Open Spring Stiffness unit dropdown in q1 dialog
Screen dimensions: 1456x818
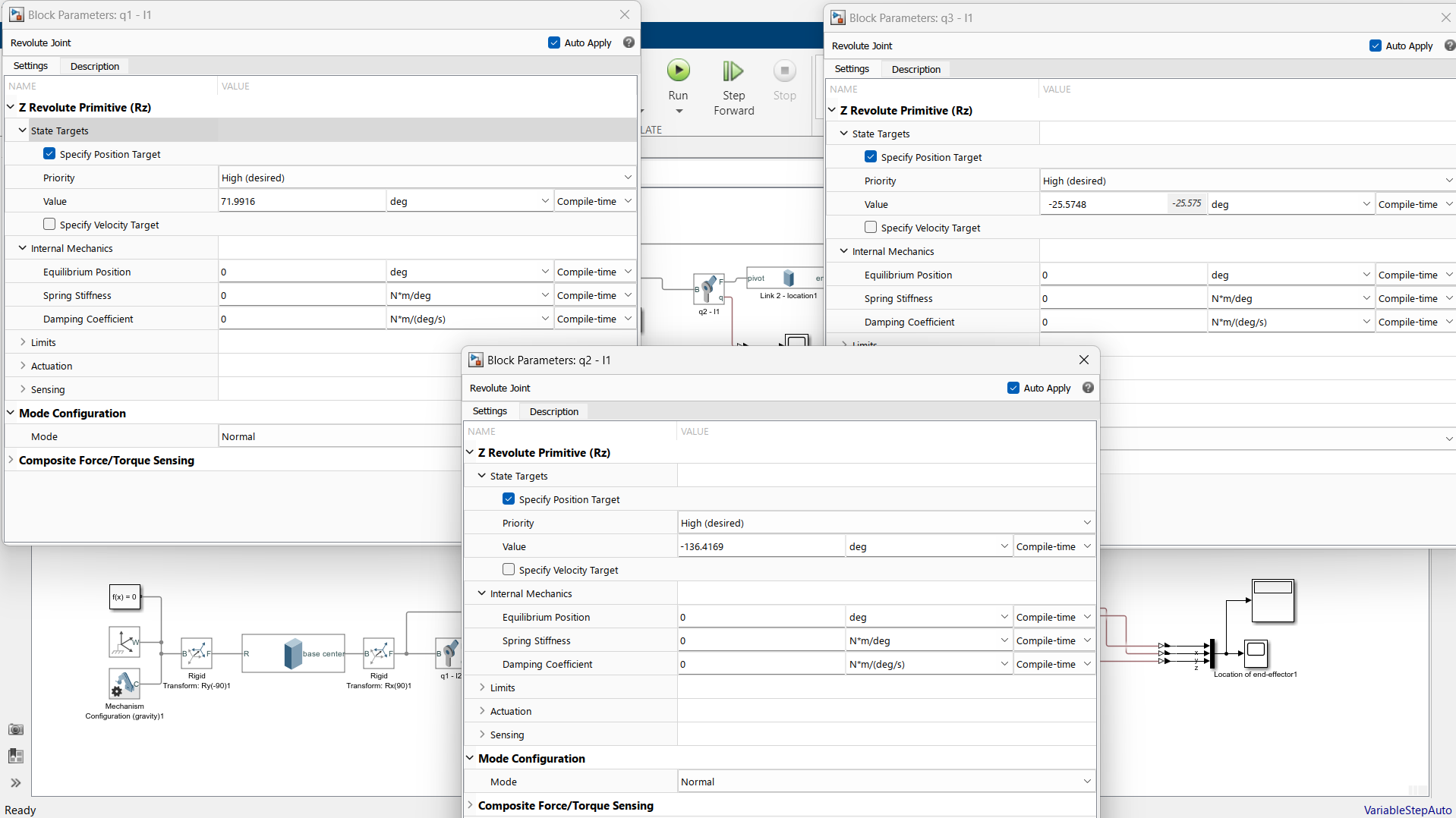(x=469, y=295)
